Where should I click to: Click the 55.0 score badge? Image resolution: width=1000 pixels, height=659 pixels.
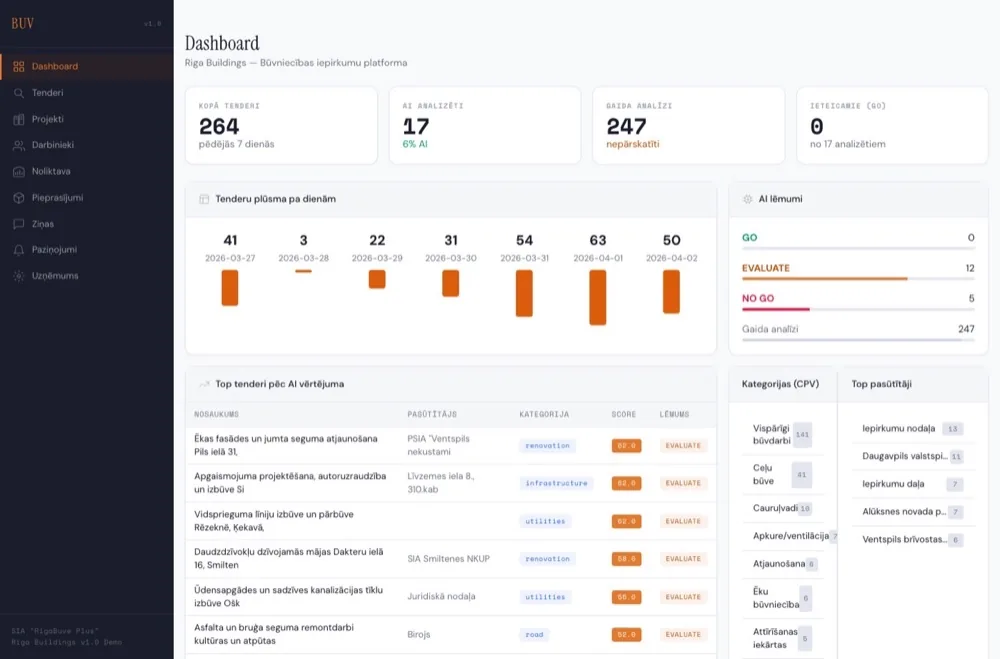click(626, 597)
